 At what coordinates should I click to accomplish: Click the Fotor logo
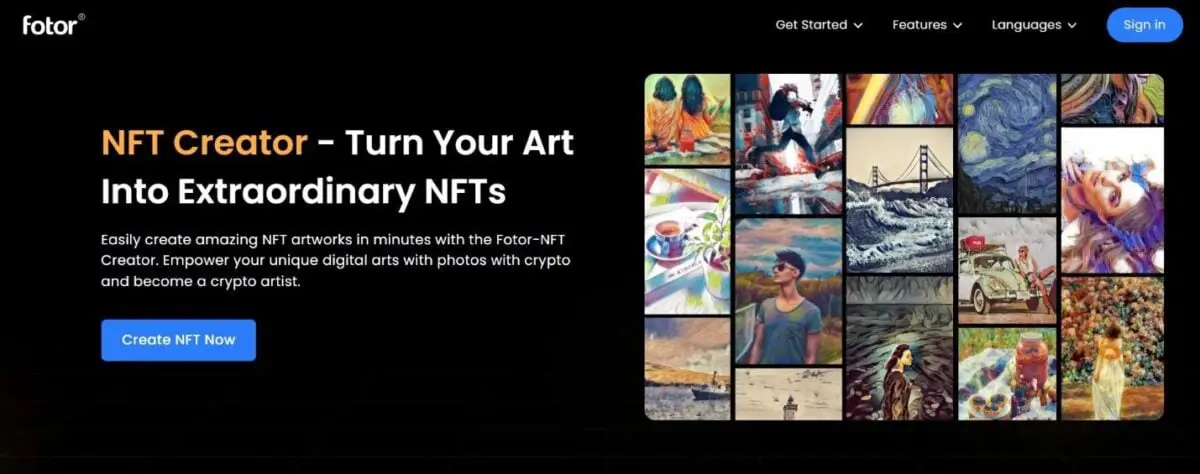coord(54,24)
